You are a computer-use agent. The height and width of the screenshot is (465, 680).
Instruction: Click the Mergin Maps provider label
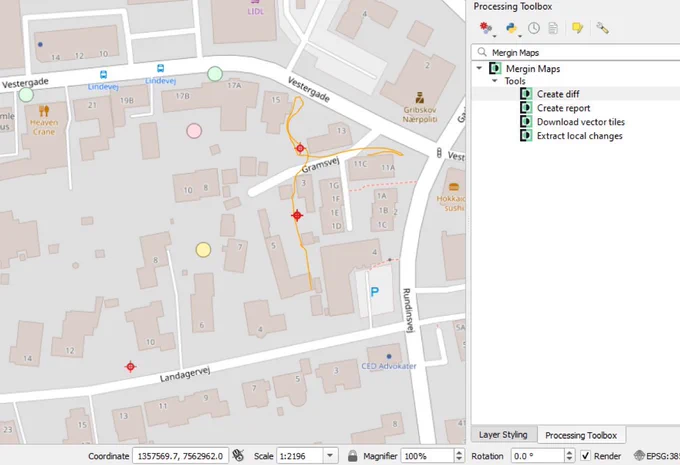[x=533, y=69]
